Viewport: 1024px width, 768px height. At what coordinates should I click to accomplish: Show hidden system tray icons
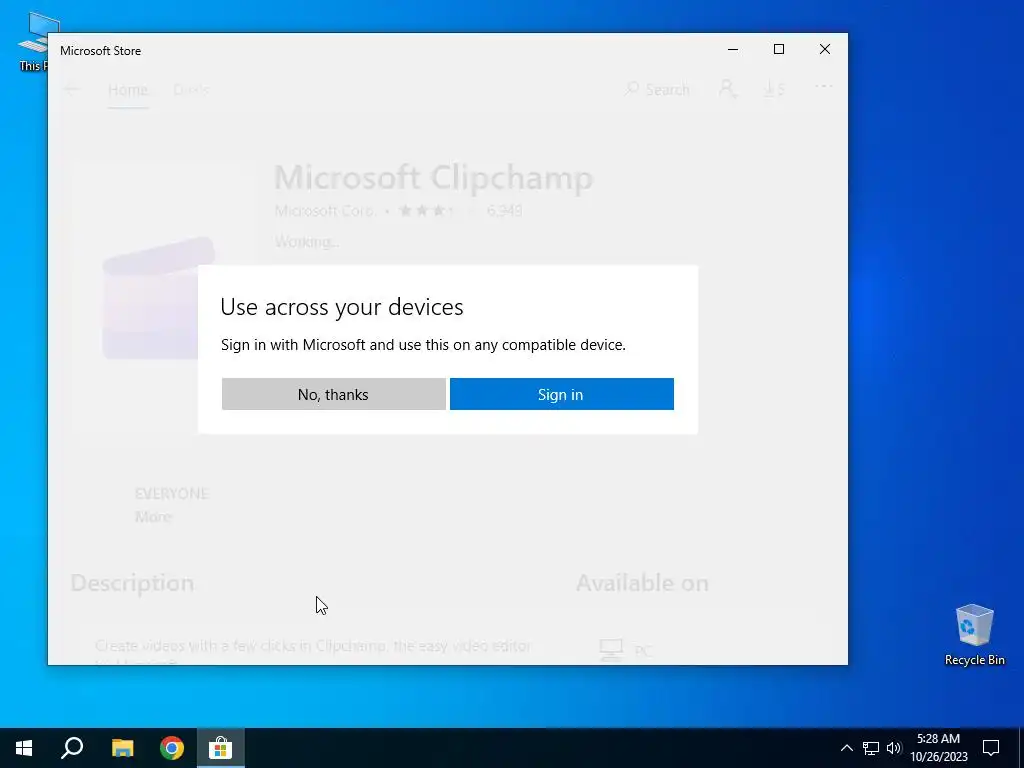846,748
